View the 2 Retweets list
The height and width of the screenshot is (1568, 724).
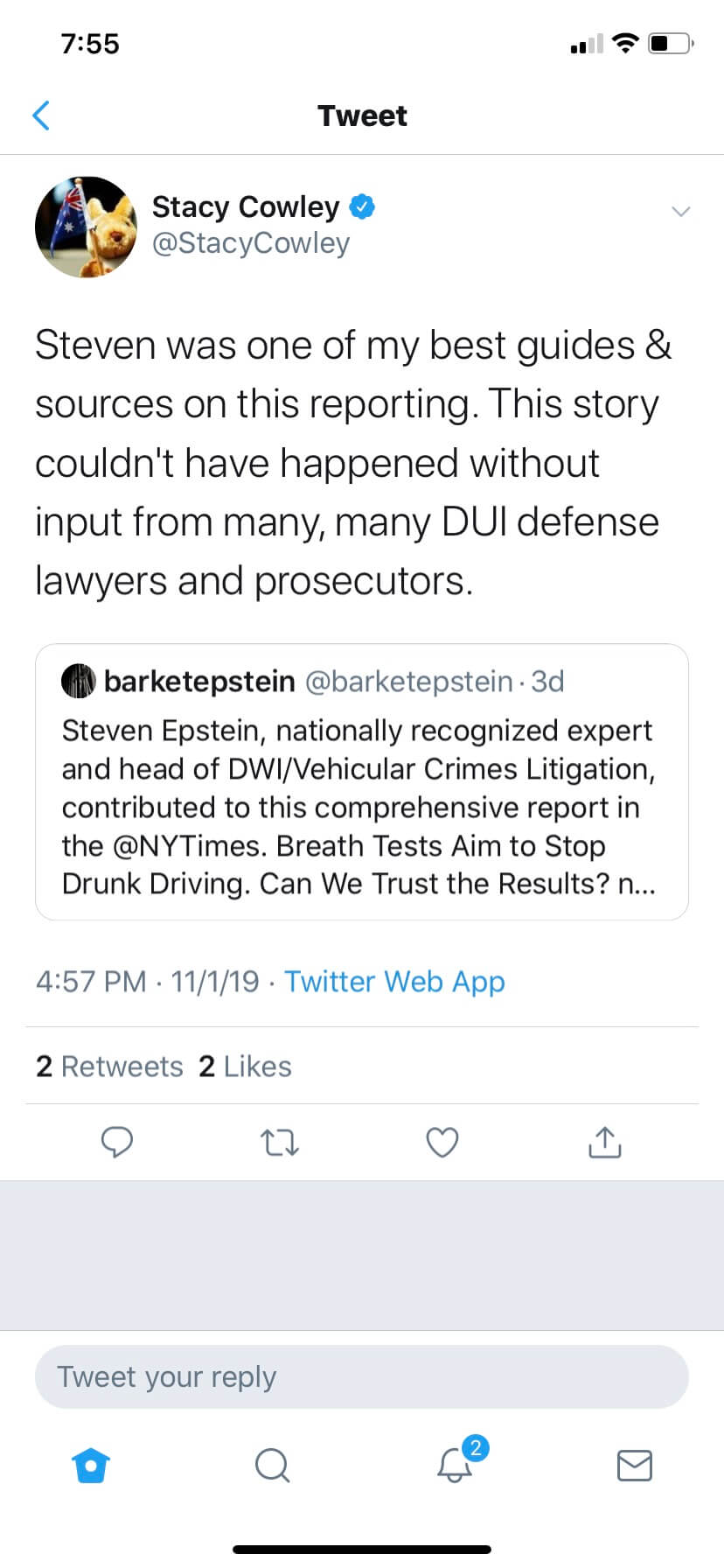click(x=109, y=1066)
